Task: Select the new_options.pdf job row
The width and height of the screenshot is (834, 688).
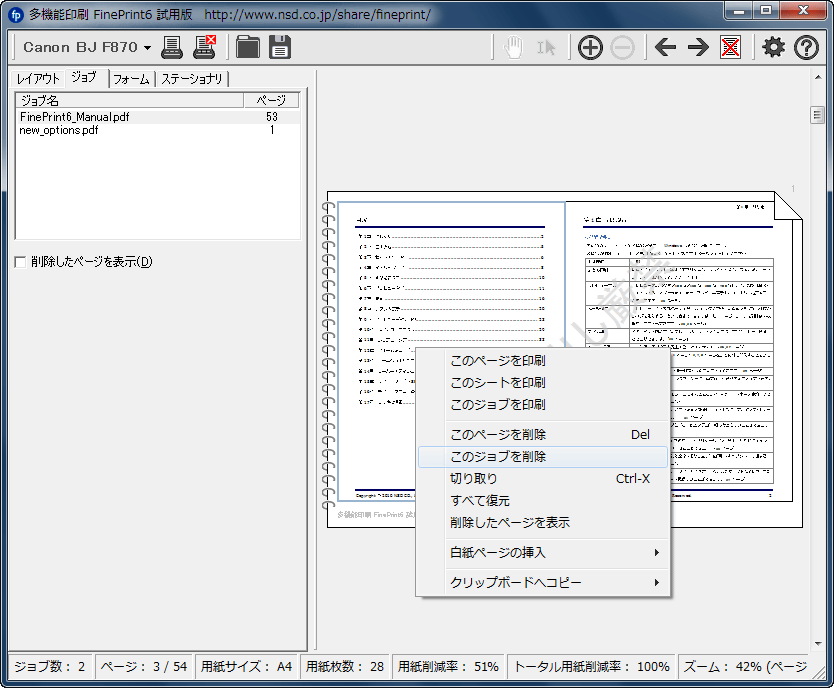Action: tap(158, 130)
